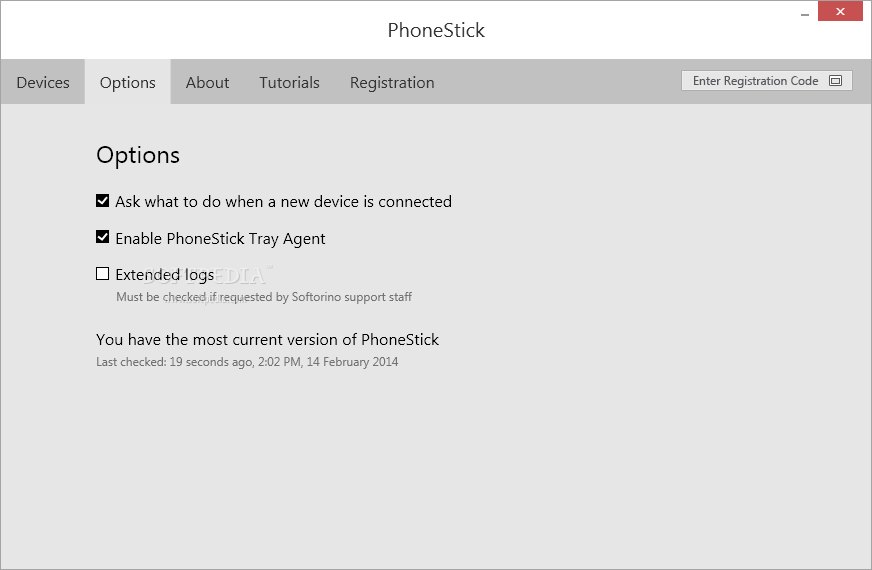Click the icon inside Enter Registration Code button
This screenshot has height=570, width=872.
[835, 81]
